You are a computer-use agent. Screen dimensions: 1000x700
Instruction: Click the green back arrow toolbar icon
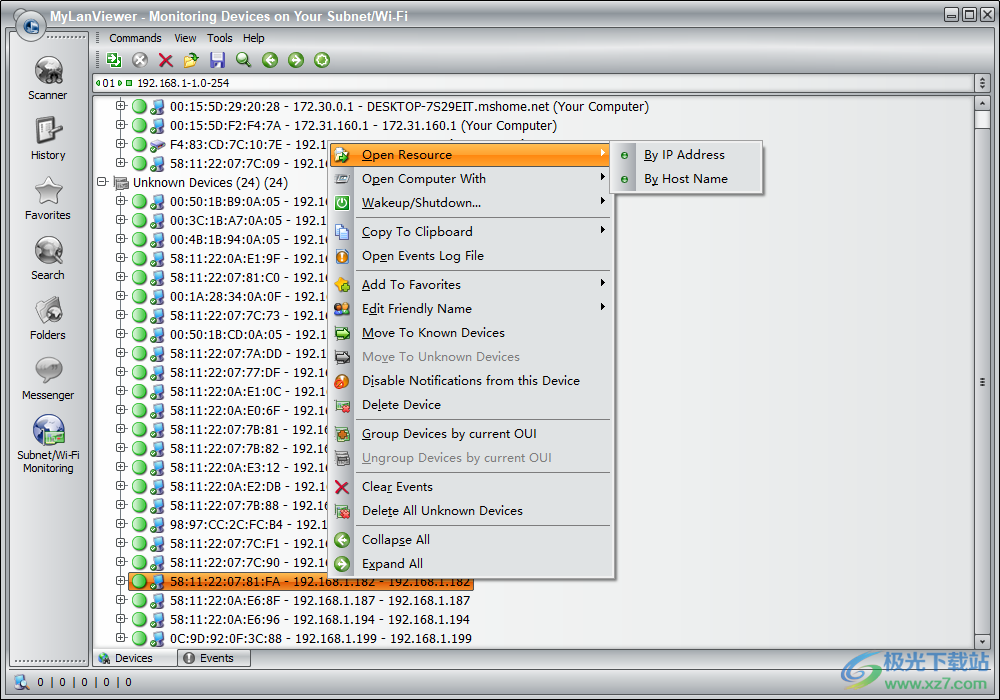270,60
